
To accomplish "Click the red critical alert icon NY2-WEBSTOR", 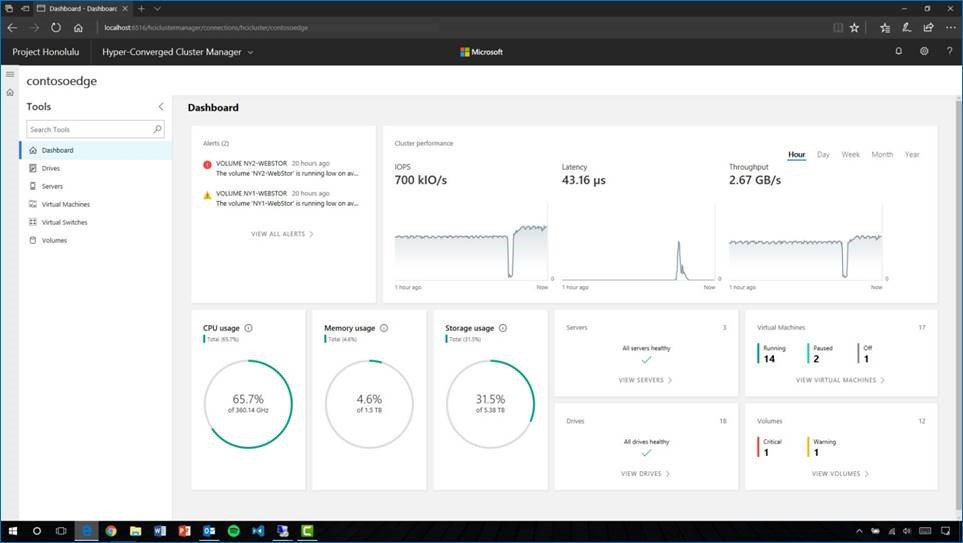I will pyautogui.click(x=207, y=165).
